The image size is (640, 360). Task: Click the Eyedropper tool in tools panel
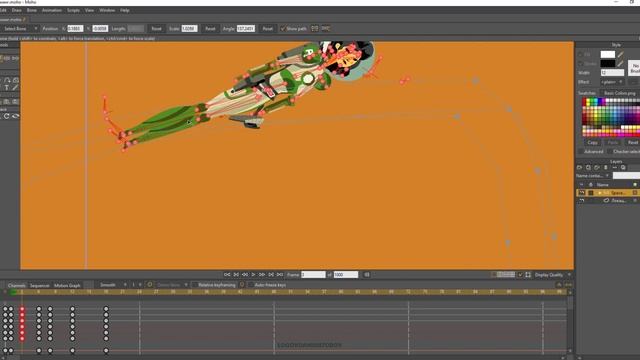(16, 88)
